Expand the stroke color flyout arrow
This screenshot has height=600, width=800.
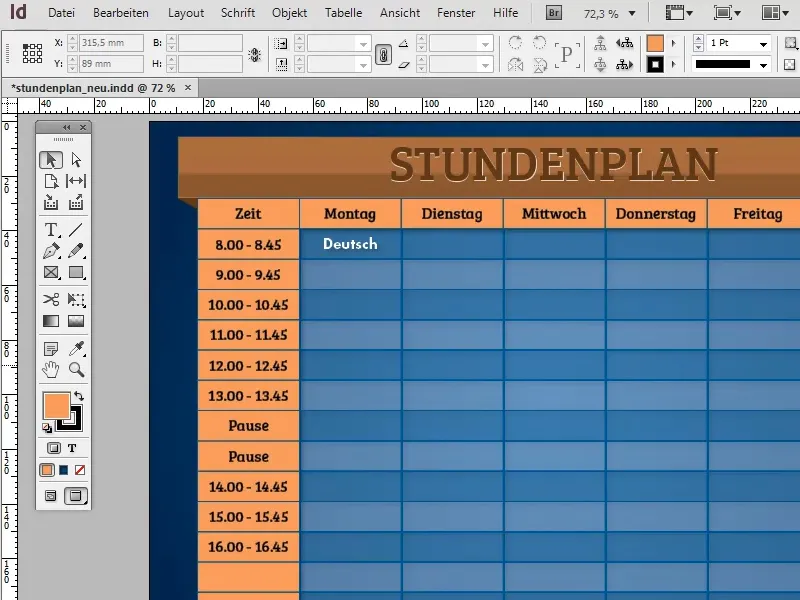673,65
